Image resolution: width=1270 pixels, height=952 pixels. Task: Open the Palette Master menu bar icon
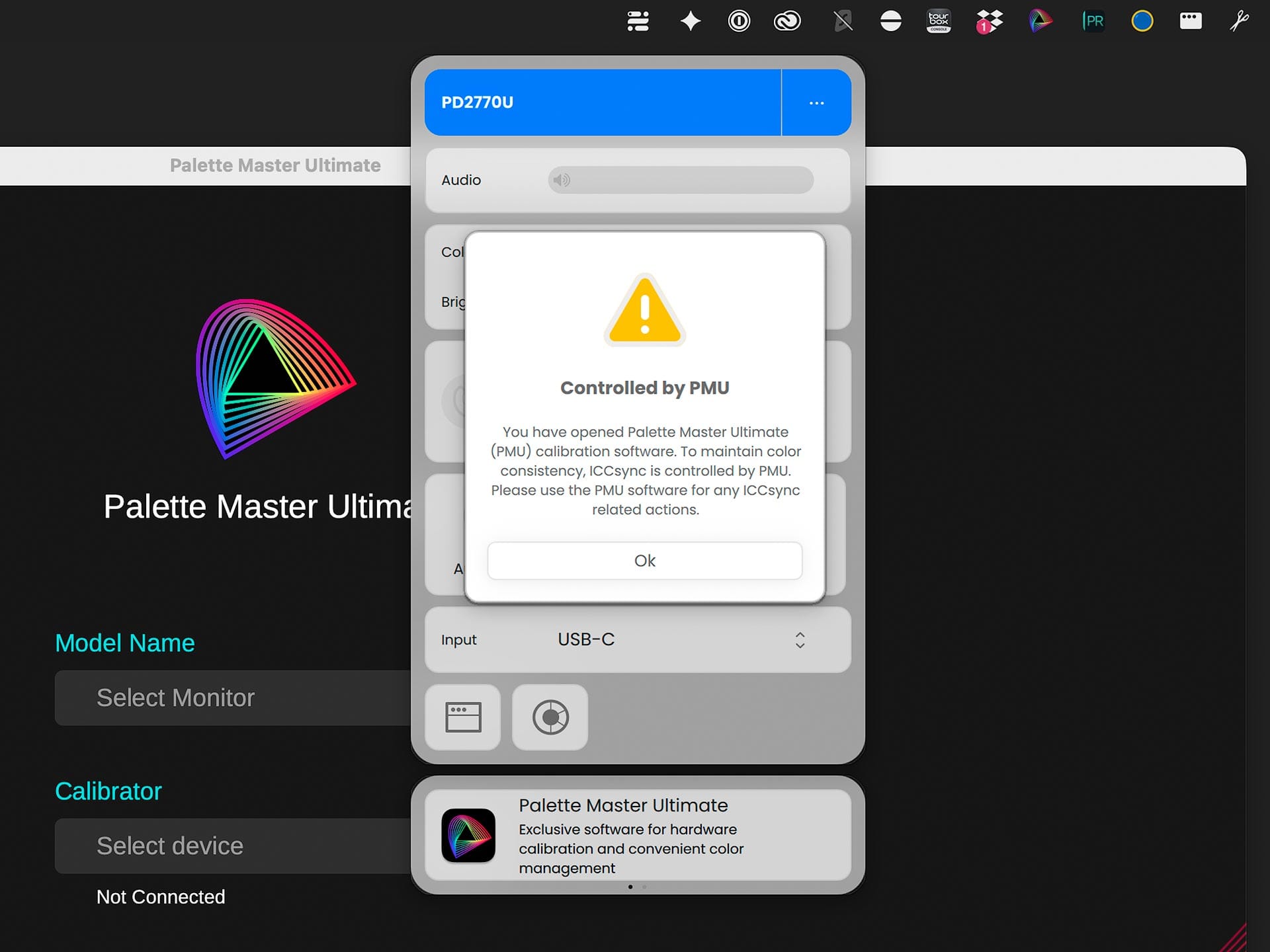click(1040, 21)
